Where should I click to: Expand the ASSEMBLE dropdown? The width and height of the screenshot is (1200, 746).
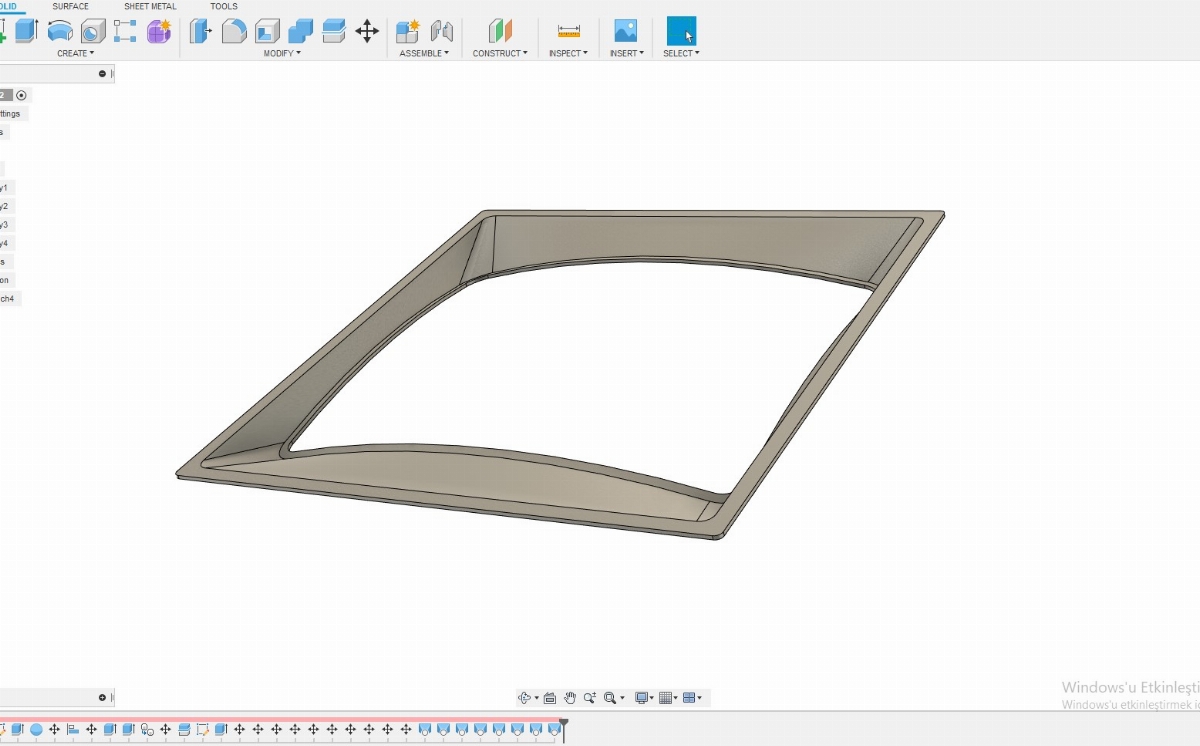coord(424,53)
